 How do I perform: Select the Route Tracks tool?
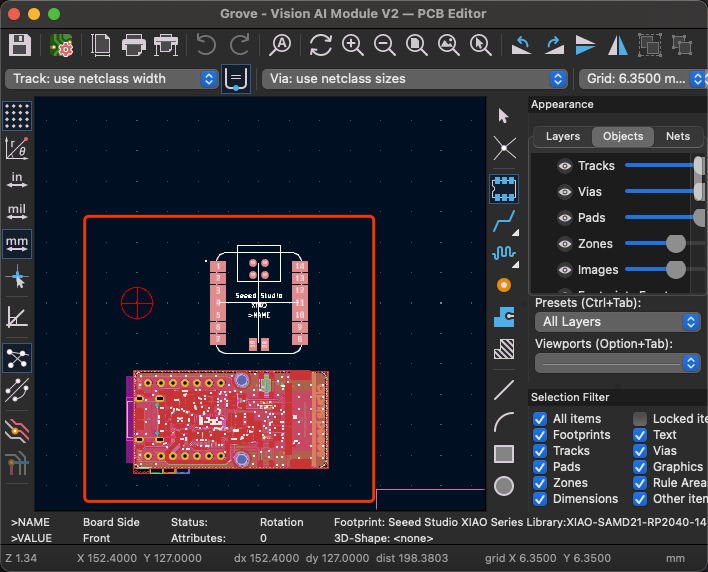(504, 221)
